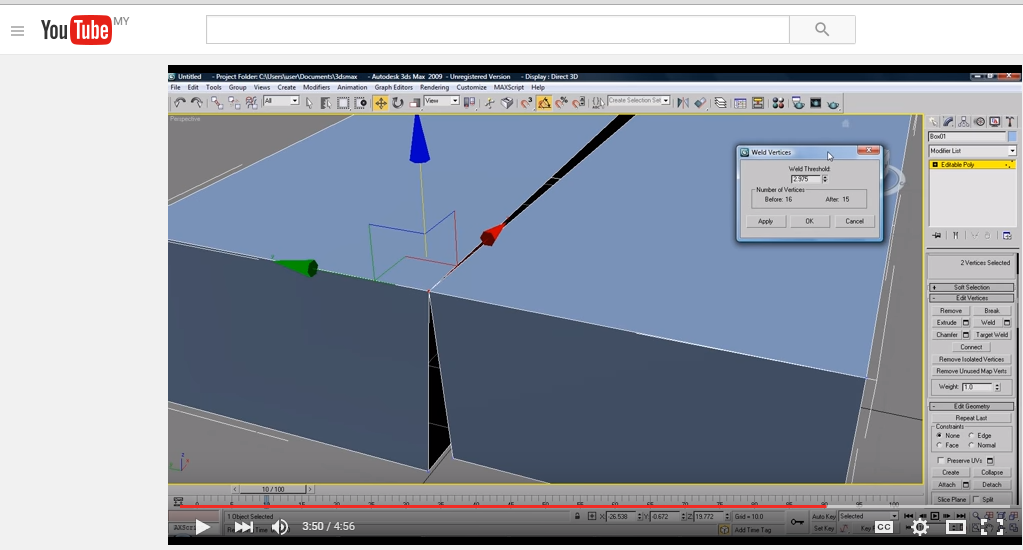The height and width of the screenshot is (550, 1023).
Task: Toggle the 3D Snaps icon
Action: pyautogui.click(x=527, y=102)
